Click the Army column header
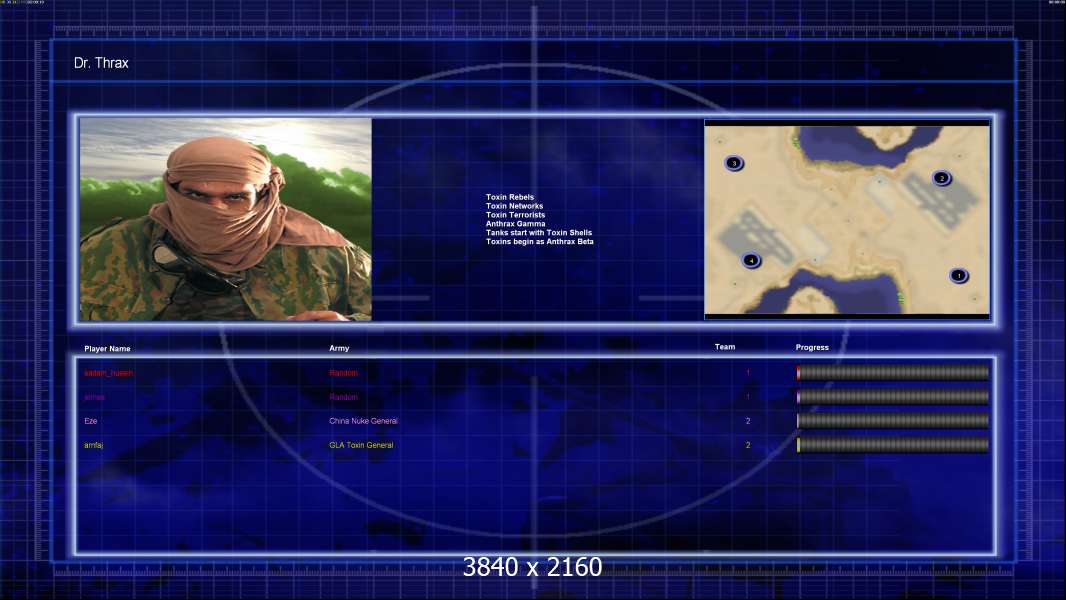Screen dimensions: 1066x600 [339, 348]
